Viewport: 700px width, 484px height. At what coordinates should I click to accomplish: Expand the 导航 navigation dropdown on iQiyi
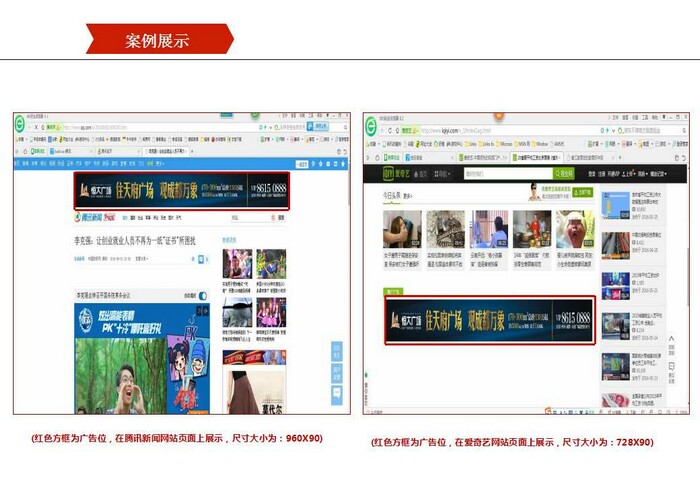443,174
